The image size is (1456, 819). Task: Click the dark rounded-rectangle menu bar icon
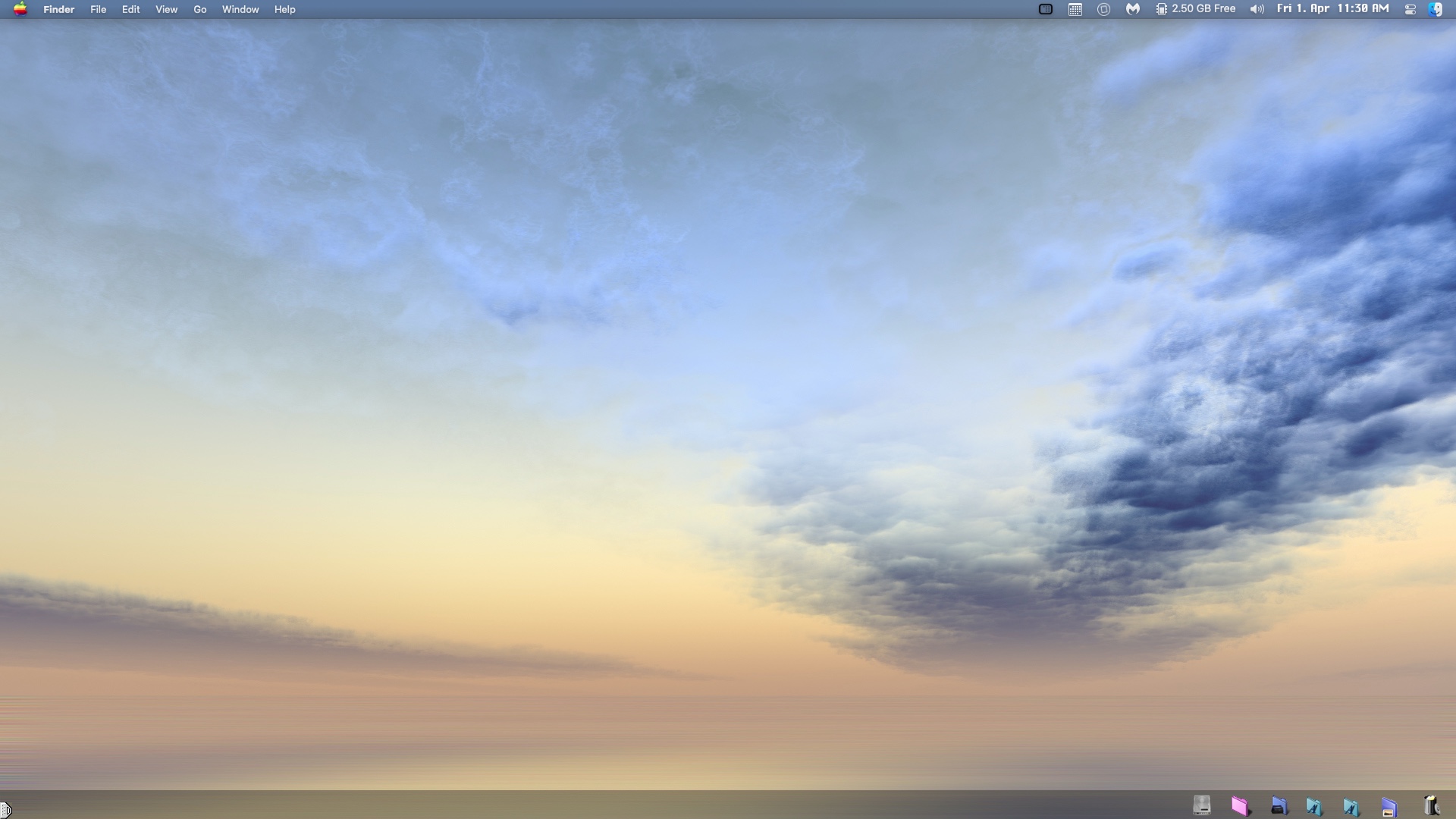1045,9
